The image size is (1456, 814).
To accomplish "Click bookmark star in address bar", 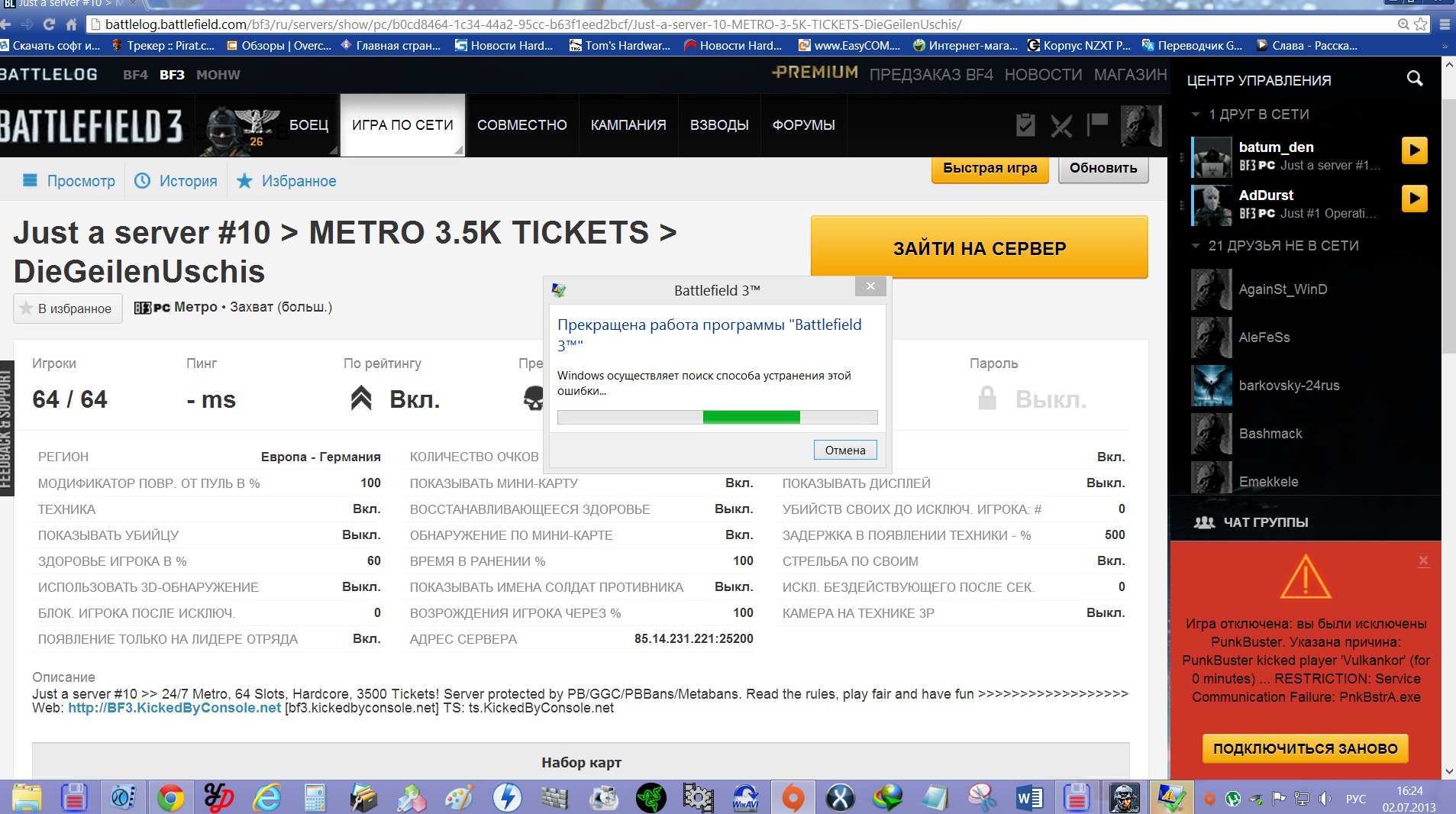I will coord(1420,24).
